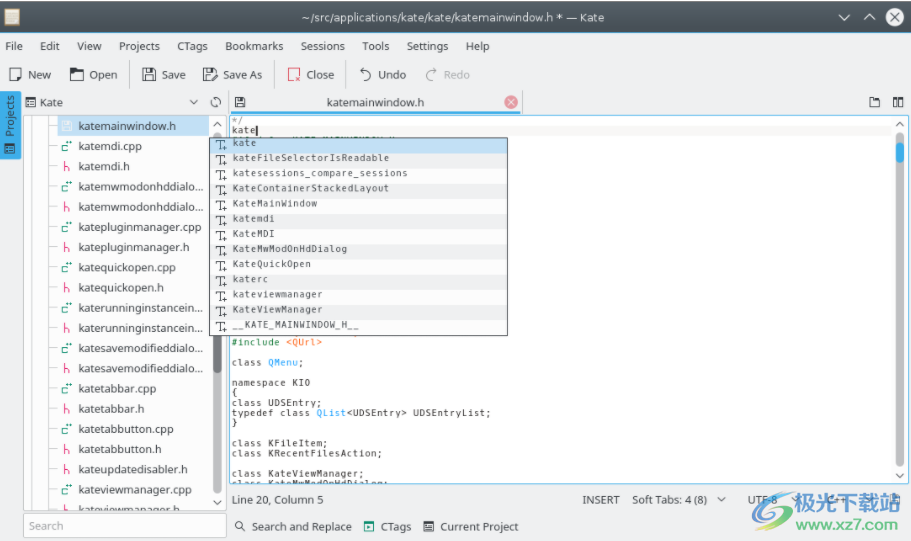Screen dimensions: 911x541
Task: Open the Current Project tool view
Action: (471, 526)
